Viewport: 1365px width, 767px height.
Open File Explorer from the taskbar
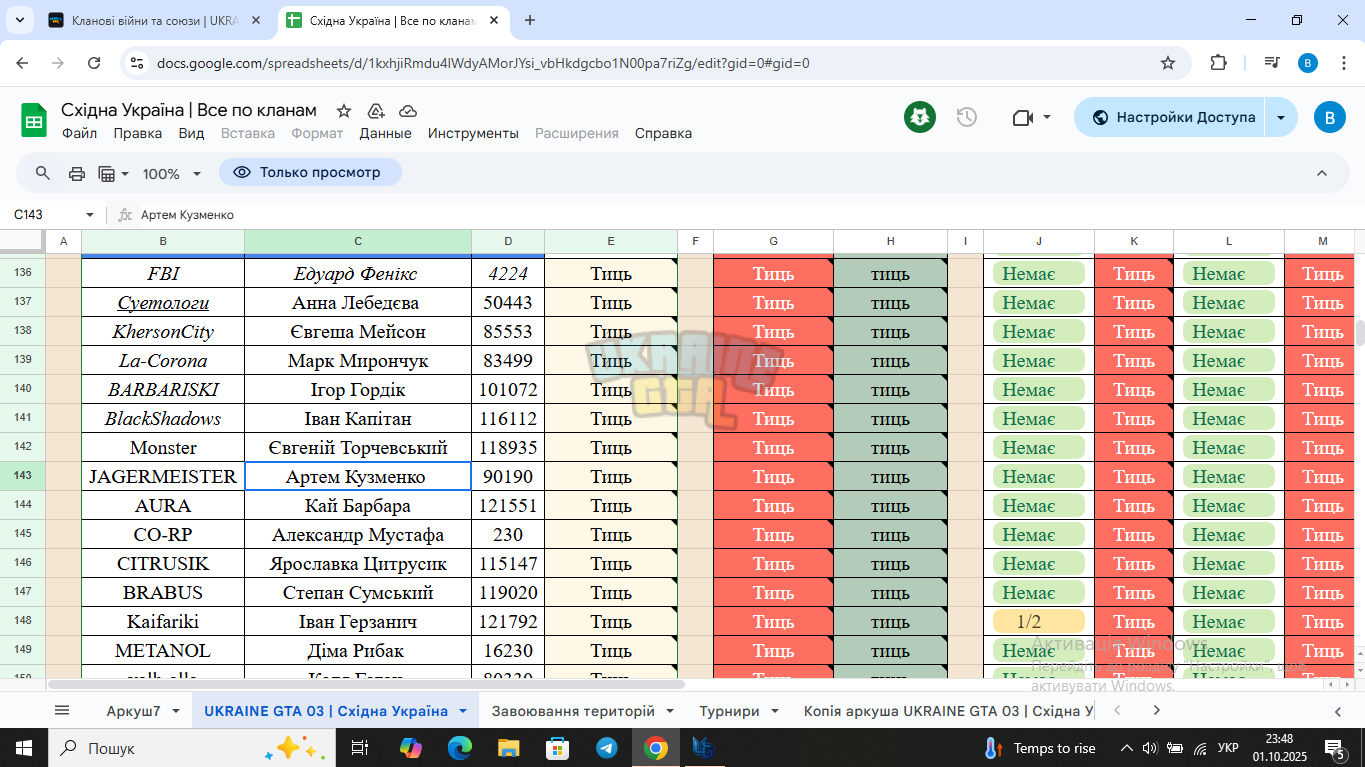pyautogui.click(x=508, y=747)
